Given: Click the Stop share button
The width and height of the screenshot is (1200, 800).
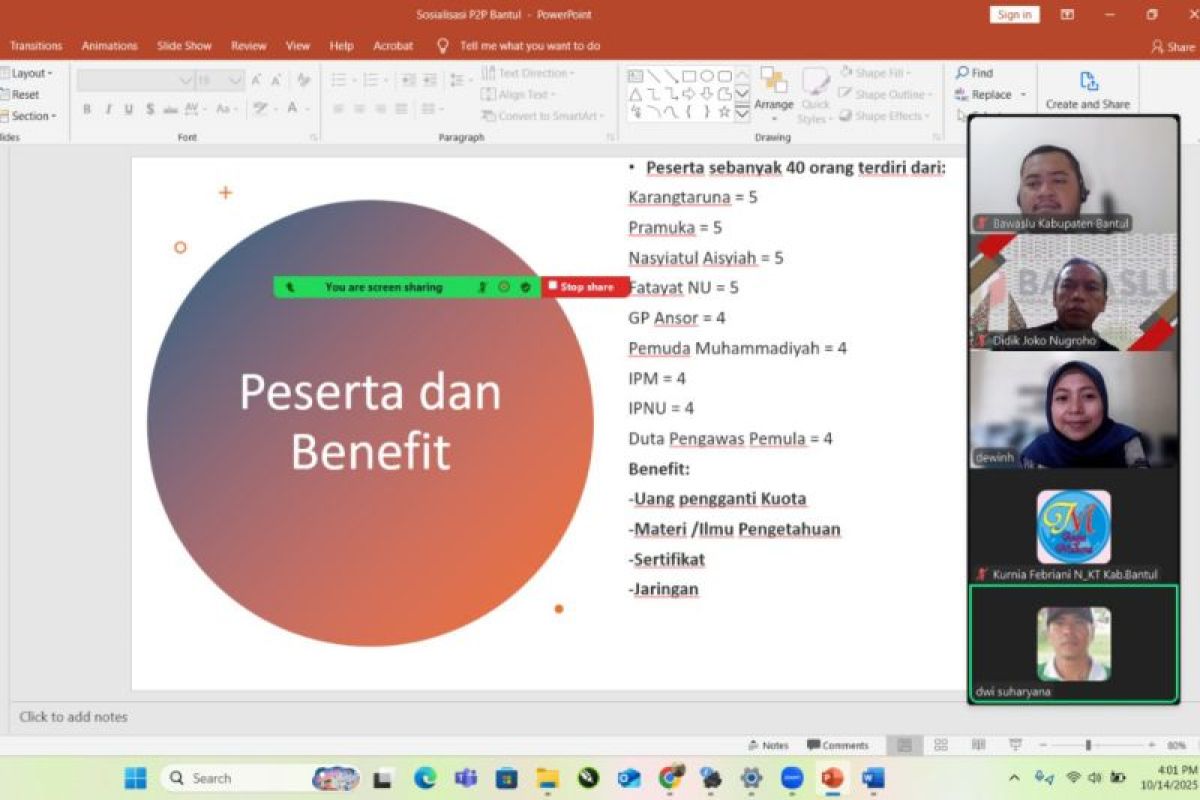Looking at the screenshot, I should click(585, 287).
